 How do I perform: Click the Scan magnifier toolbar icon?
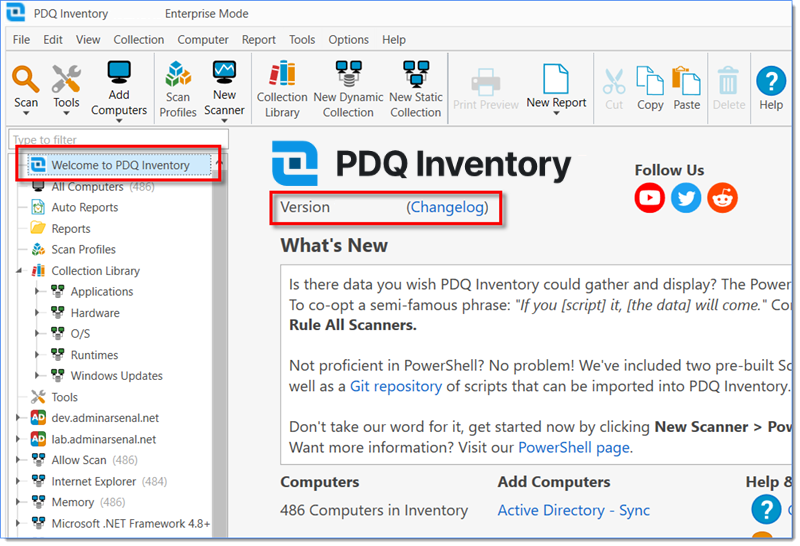pyautogui.click(x=26, y=78)
